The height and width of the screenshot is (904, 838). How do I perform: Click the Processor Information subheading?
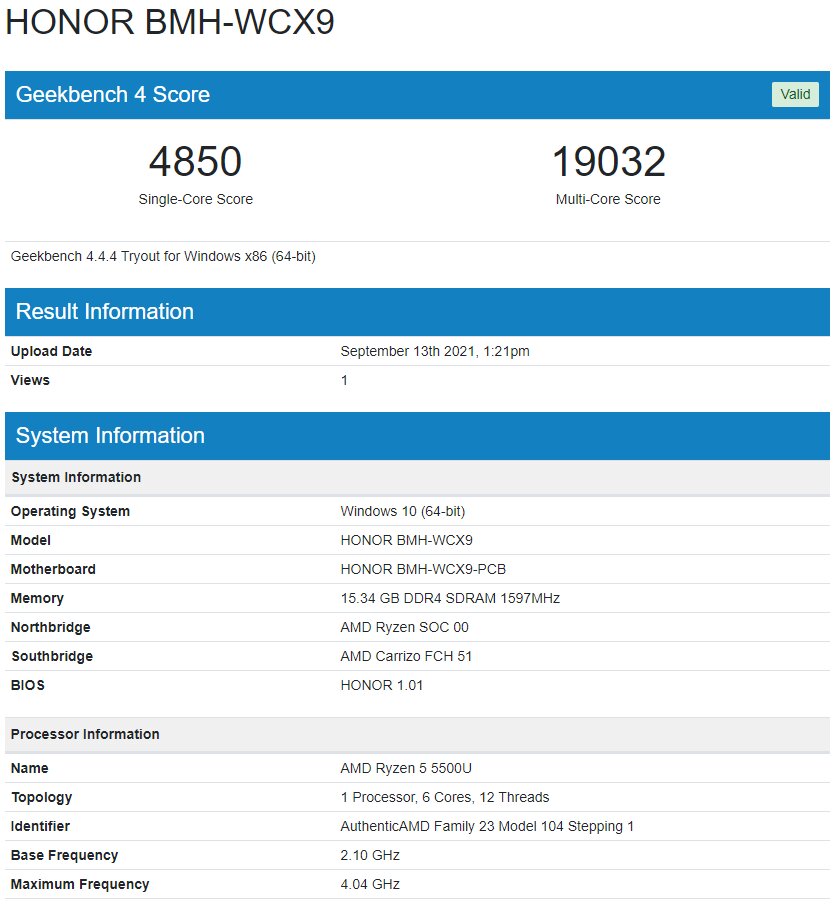point(417,734)
